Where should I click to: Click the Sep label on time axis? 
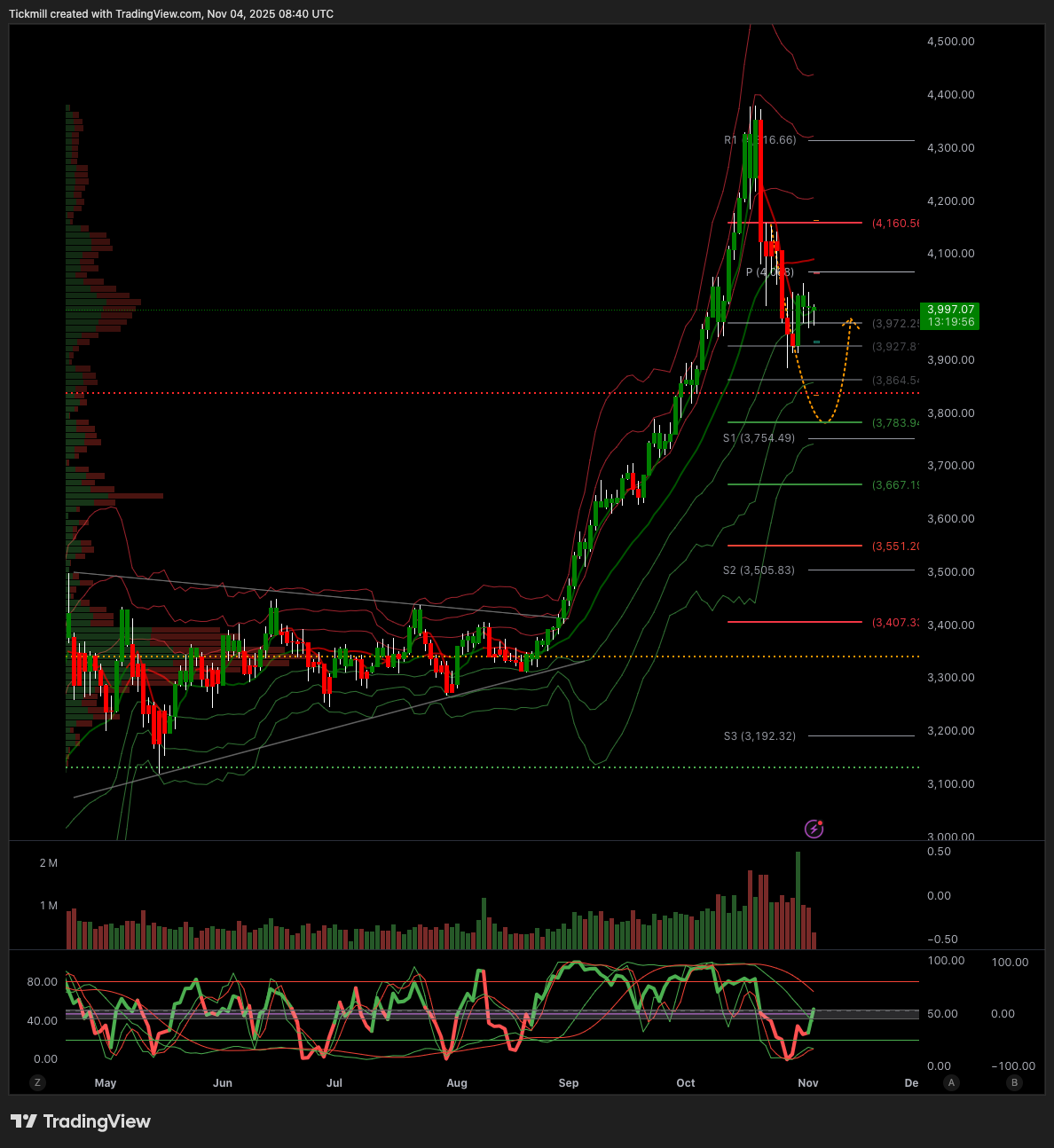[569, 1083]
